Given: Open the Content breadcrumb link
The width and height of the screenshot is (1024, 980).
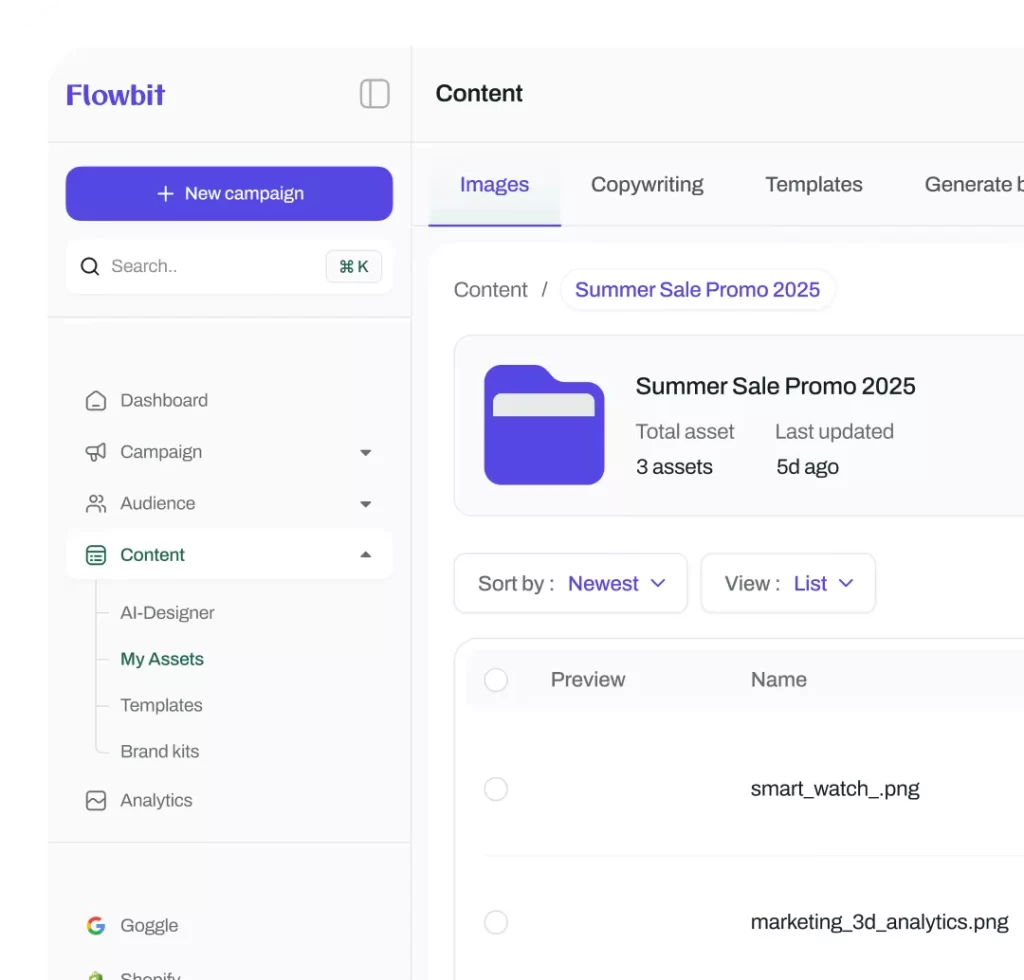Looking at the screenshot, I should click(490, 290).
